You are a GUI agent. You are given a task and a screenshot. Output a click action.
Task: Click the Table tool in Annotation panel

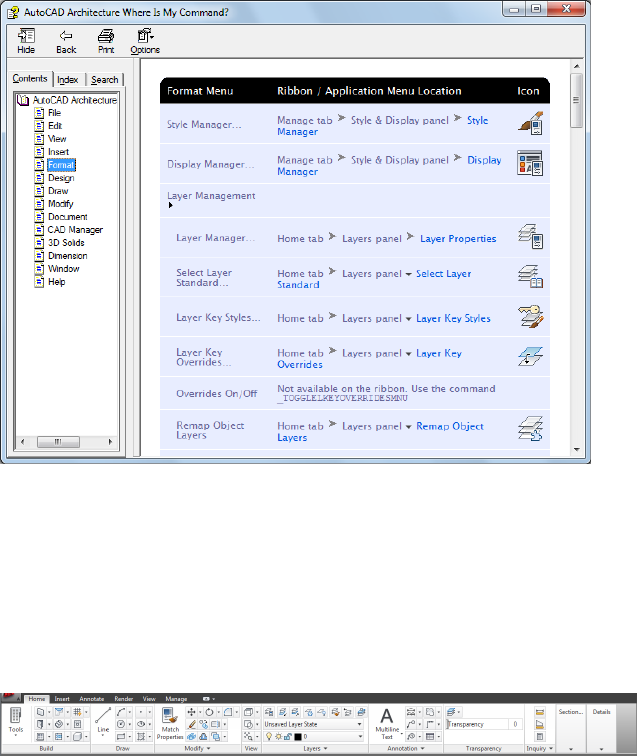pyautogui.click(x=430, y=736)
